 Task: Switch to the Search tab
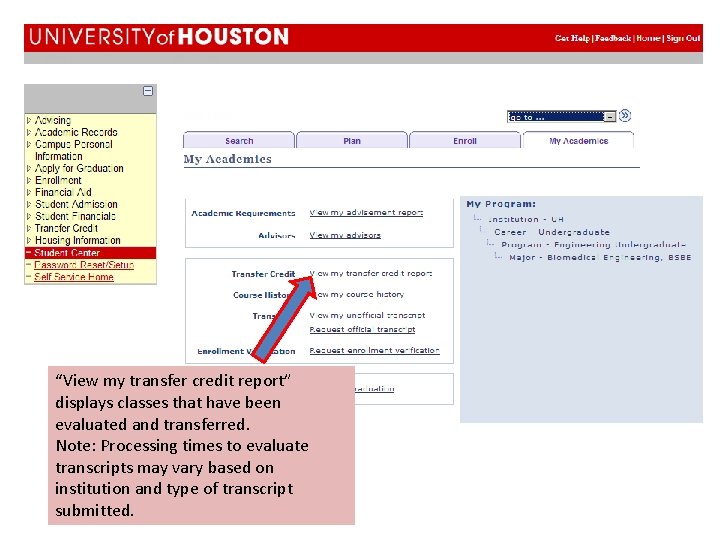click(239, 141)
